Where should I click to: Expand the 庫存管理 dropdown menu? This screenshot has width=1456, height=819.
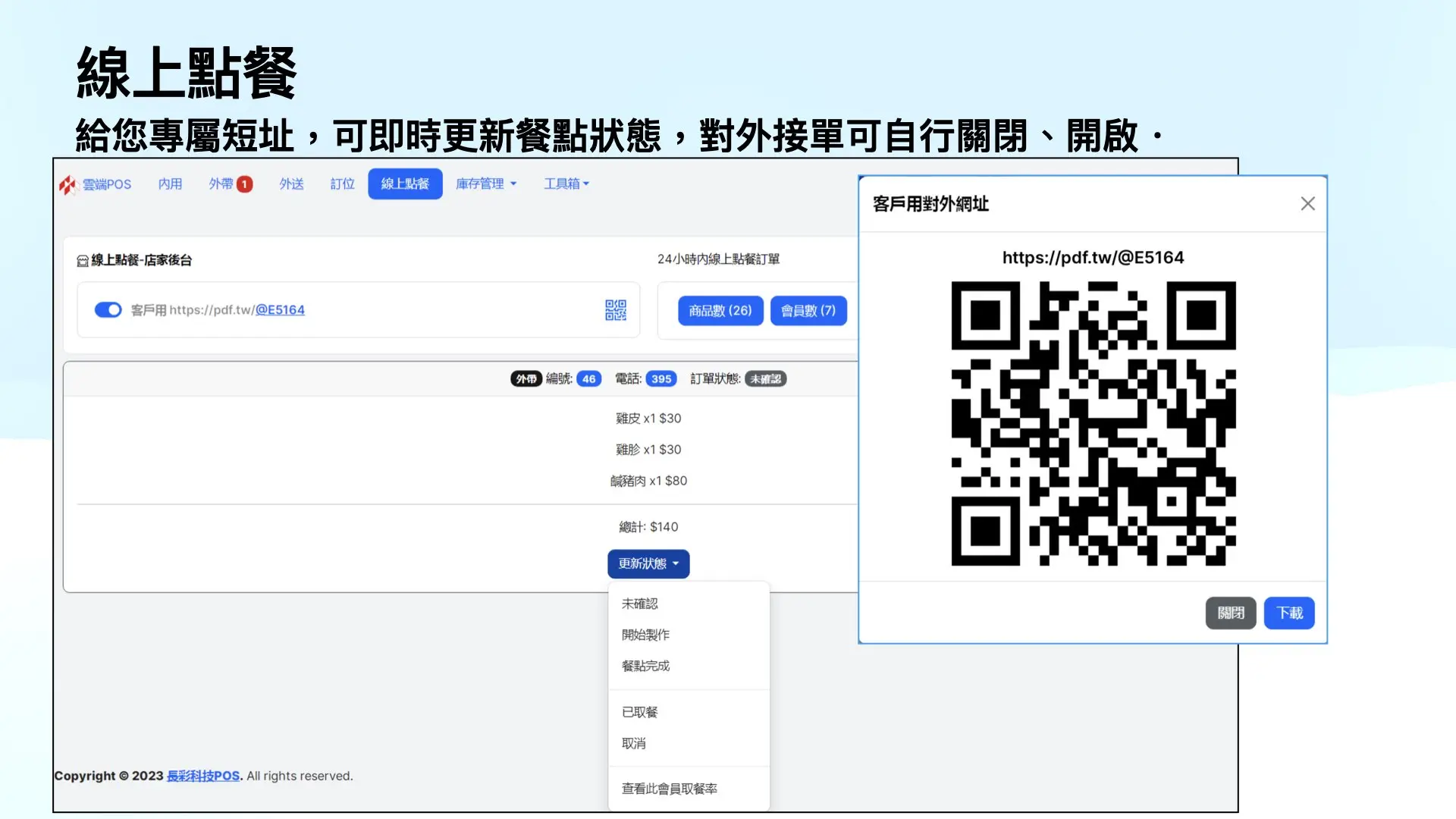(x=486, y=184)
